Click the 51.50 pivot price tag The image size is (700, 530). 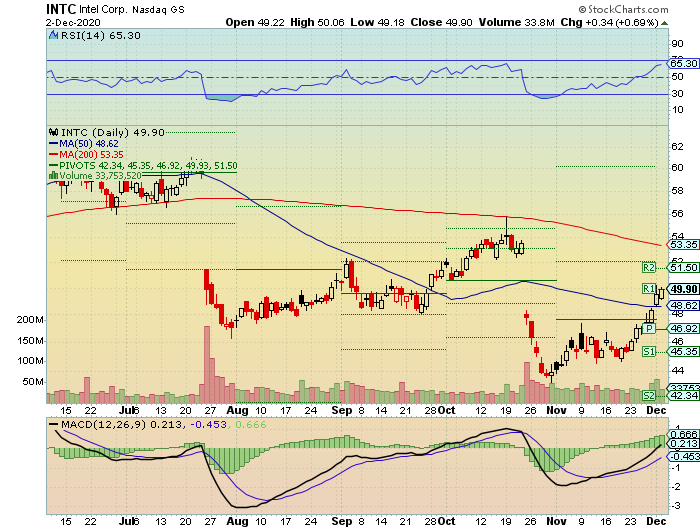click(x=683, y=267)
